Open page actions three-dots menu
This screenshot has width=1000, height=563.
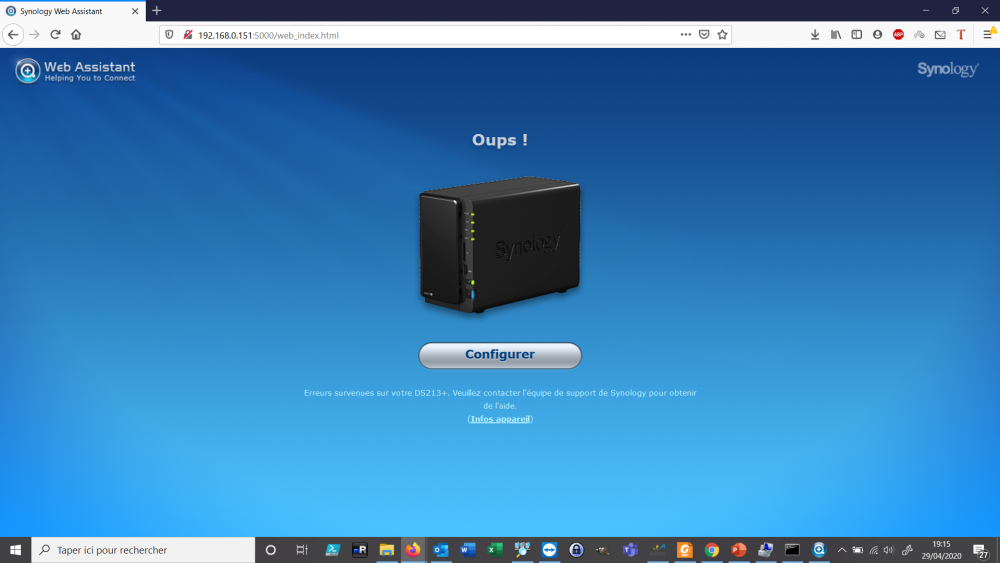(686, 35)
